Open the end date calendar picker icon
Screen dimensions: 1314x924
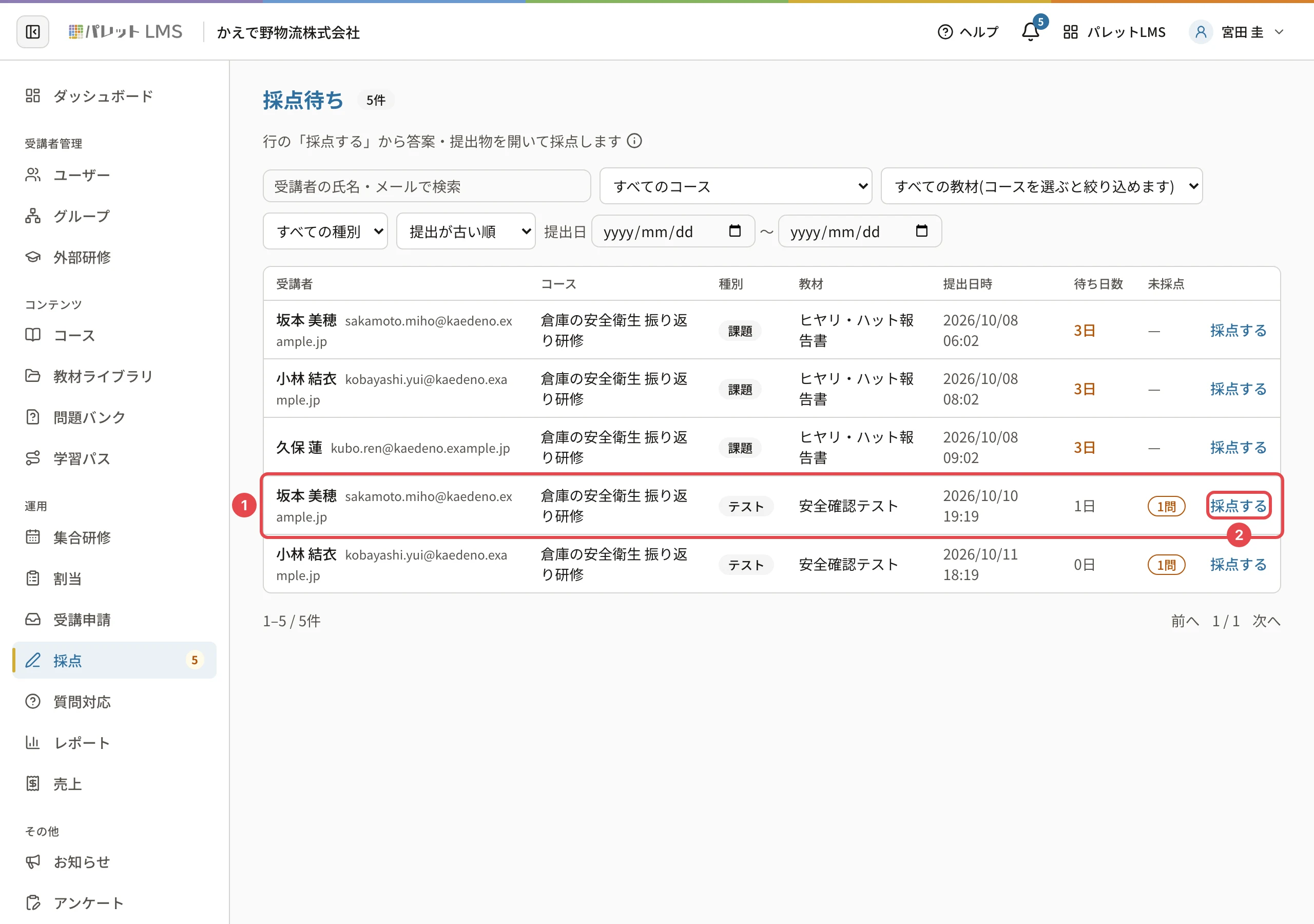(x=921, y=230)
